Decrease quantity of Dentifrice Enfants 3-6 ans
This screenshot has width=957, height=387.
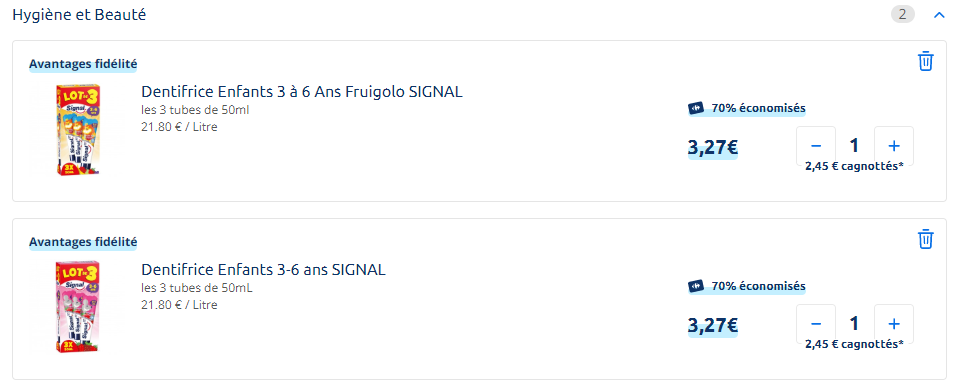816,324
